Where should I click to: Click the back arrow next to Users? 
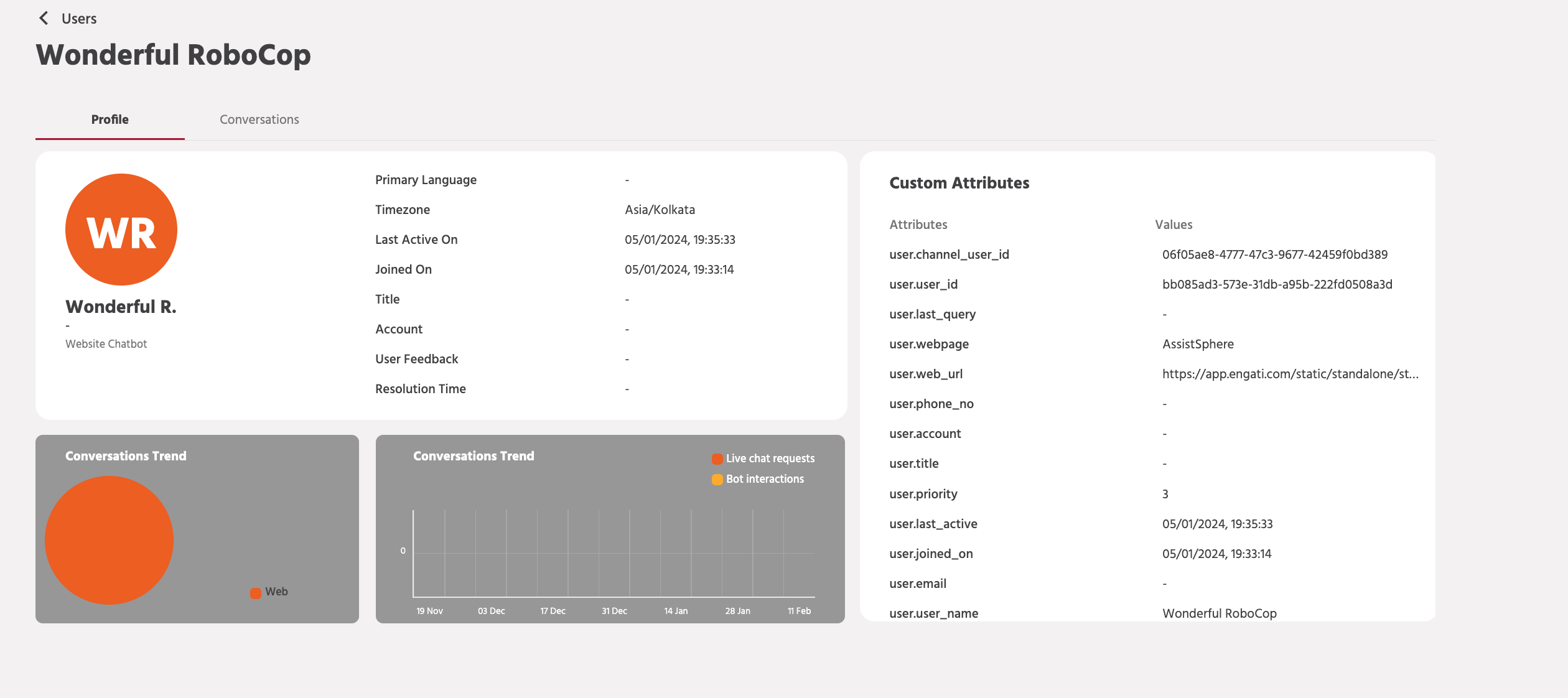(x=43, y=18)
